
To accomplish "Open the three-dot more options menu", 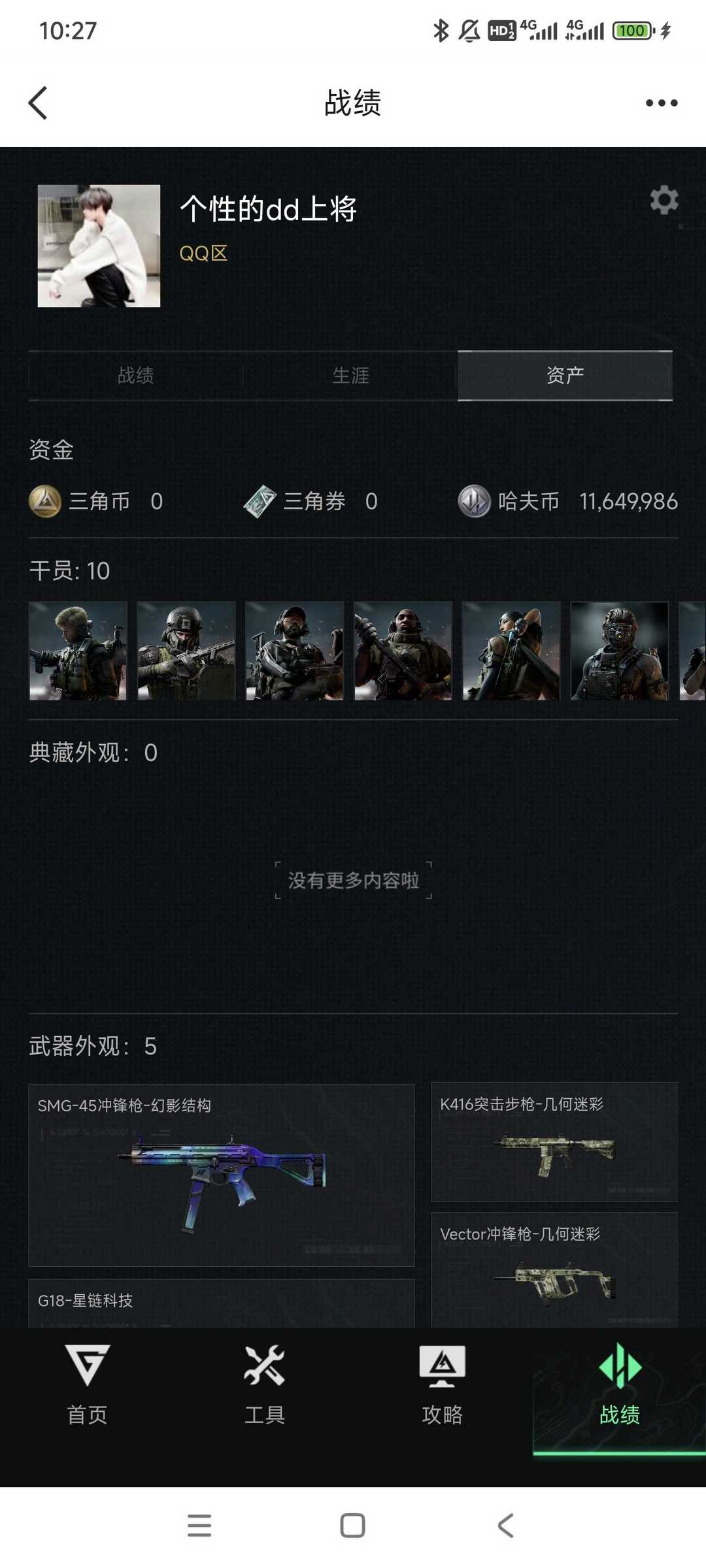I will click(662, 103).
